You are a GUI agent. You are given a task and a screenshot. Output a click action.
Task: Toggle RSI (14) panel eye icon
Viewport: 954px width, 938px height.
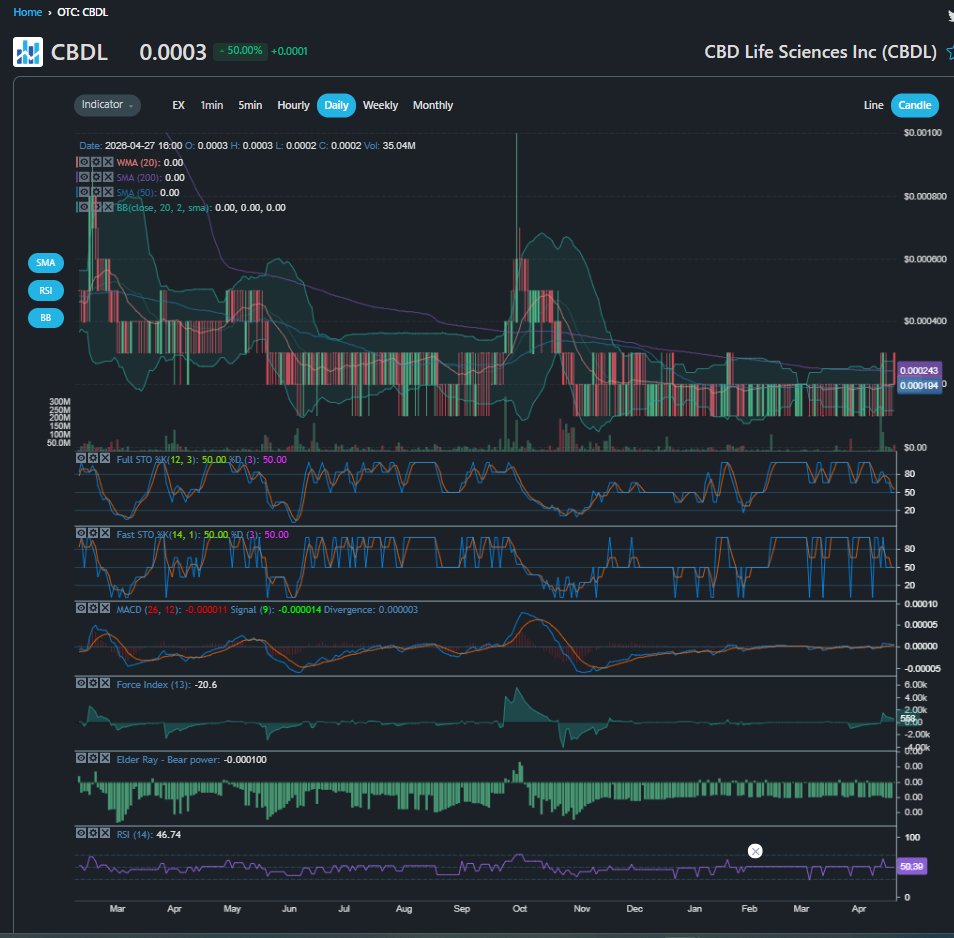click(81, 833)
